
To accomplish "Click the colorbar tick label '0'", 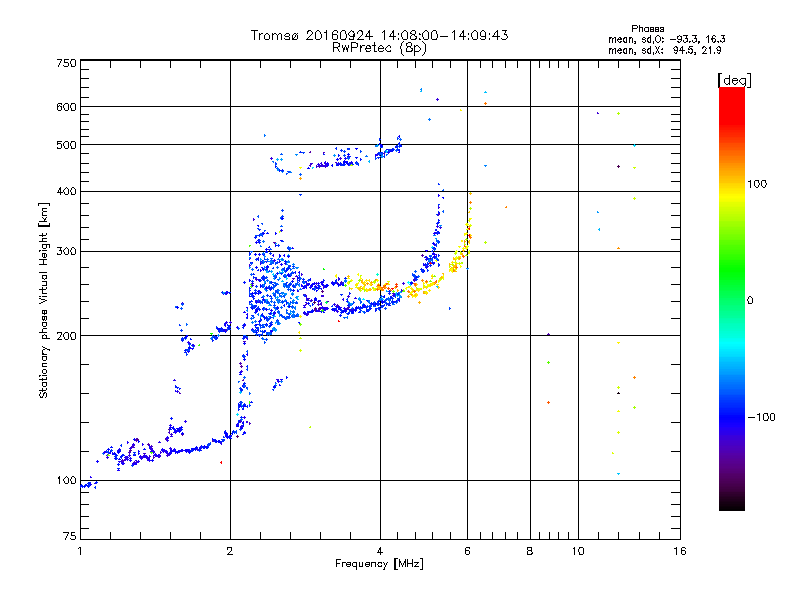I will pos(750,301).
